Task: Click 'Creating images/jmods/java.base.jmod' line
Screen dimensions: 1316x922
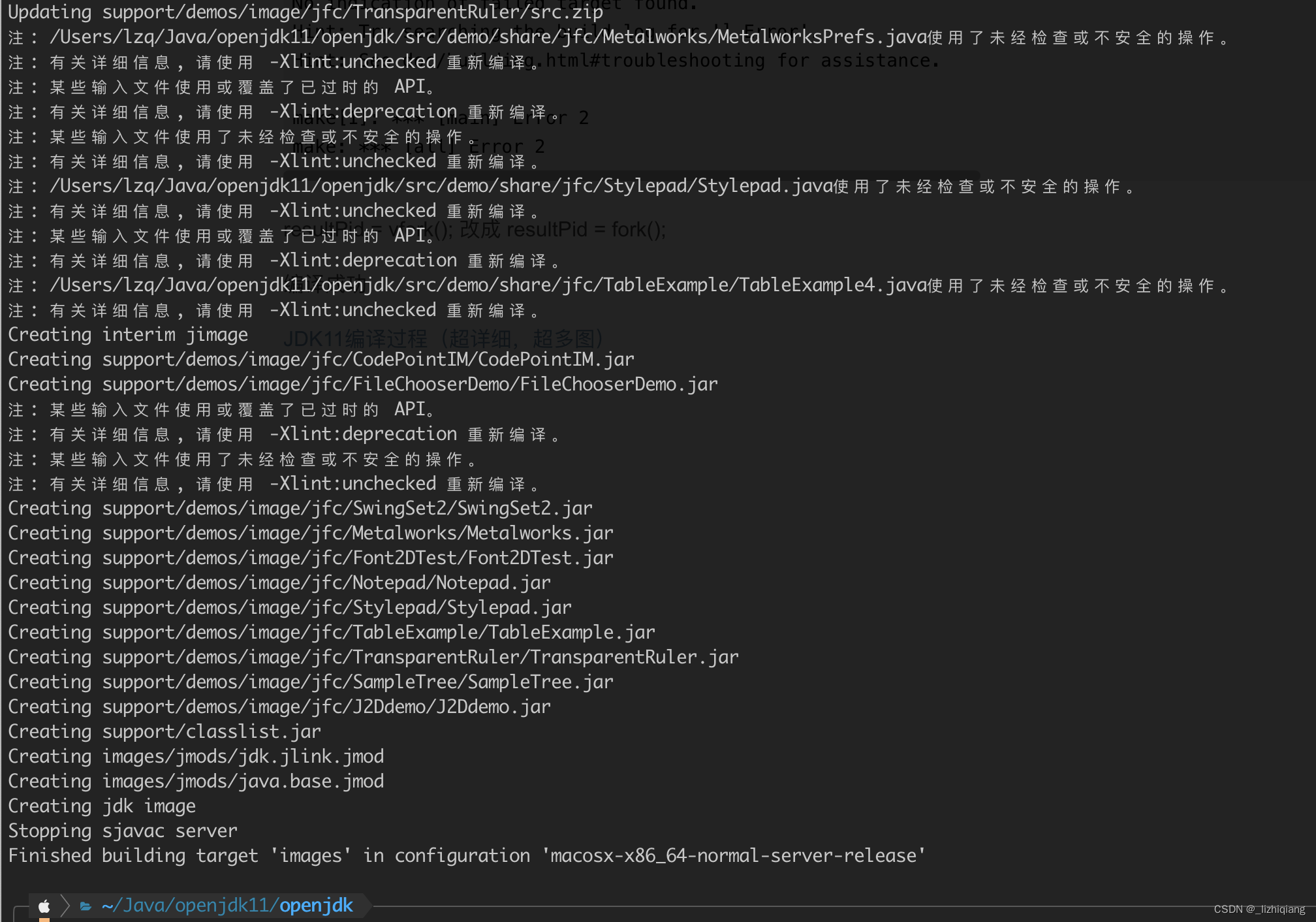Action: (x=196, y=781)
